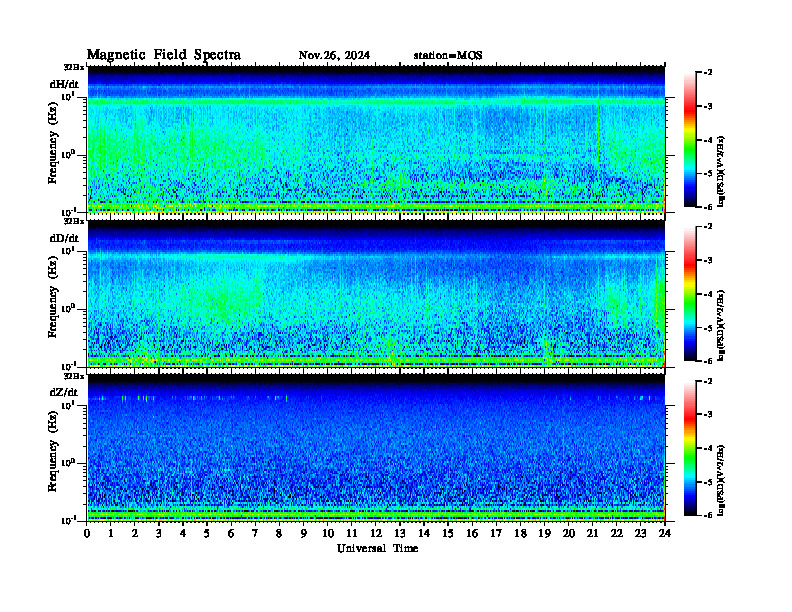Click the "-6" value on the dZ/dt color scale
Image resolution: width=792 pixels, height=612 pixels.
pyautogui.click(x=708, y=515)
